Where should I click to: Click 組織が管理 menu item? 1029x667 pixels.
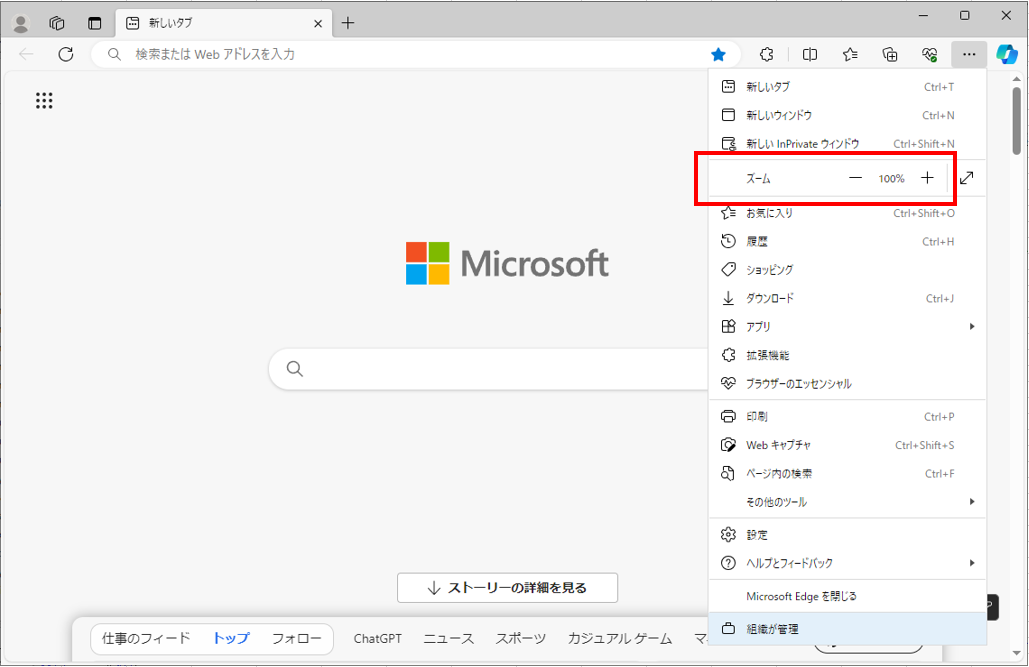(x=847, y=629)
